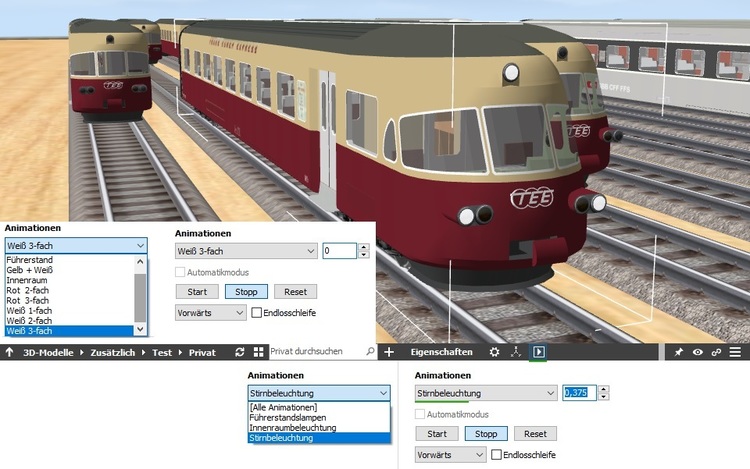Screen dimensions: 750x469
Task: Click the magnifier icon in search box
Action: point(370,351)
